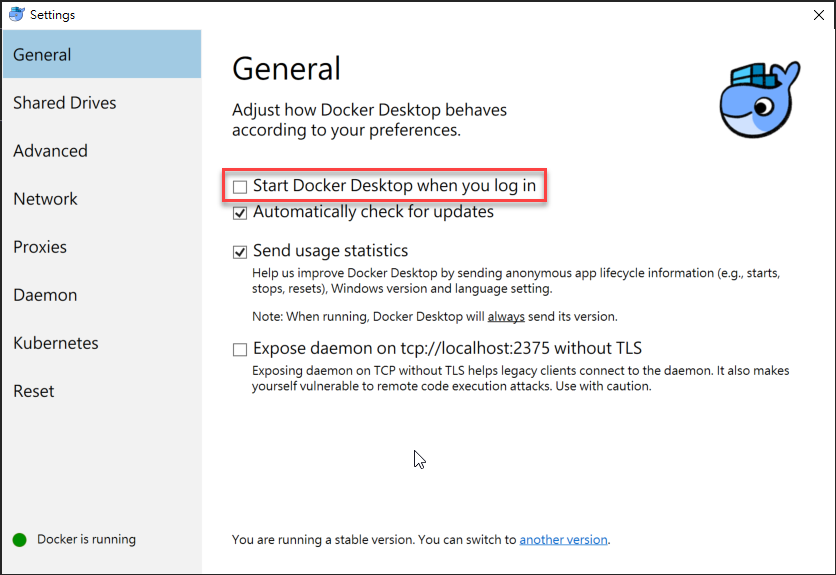836x575 pixels.
Task: Select the Daemon settings tab
Action: coord(102,294)
